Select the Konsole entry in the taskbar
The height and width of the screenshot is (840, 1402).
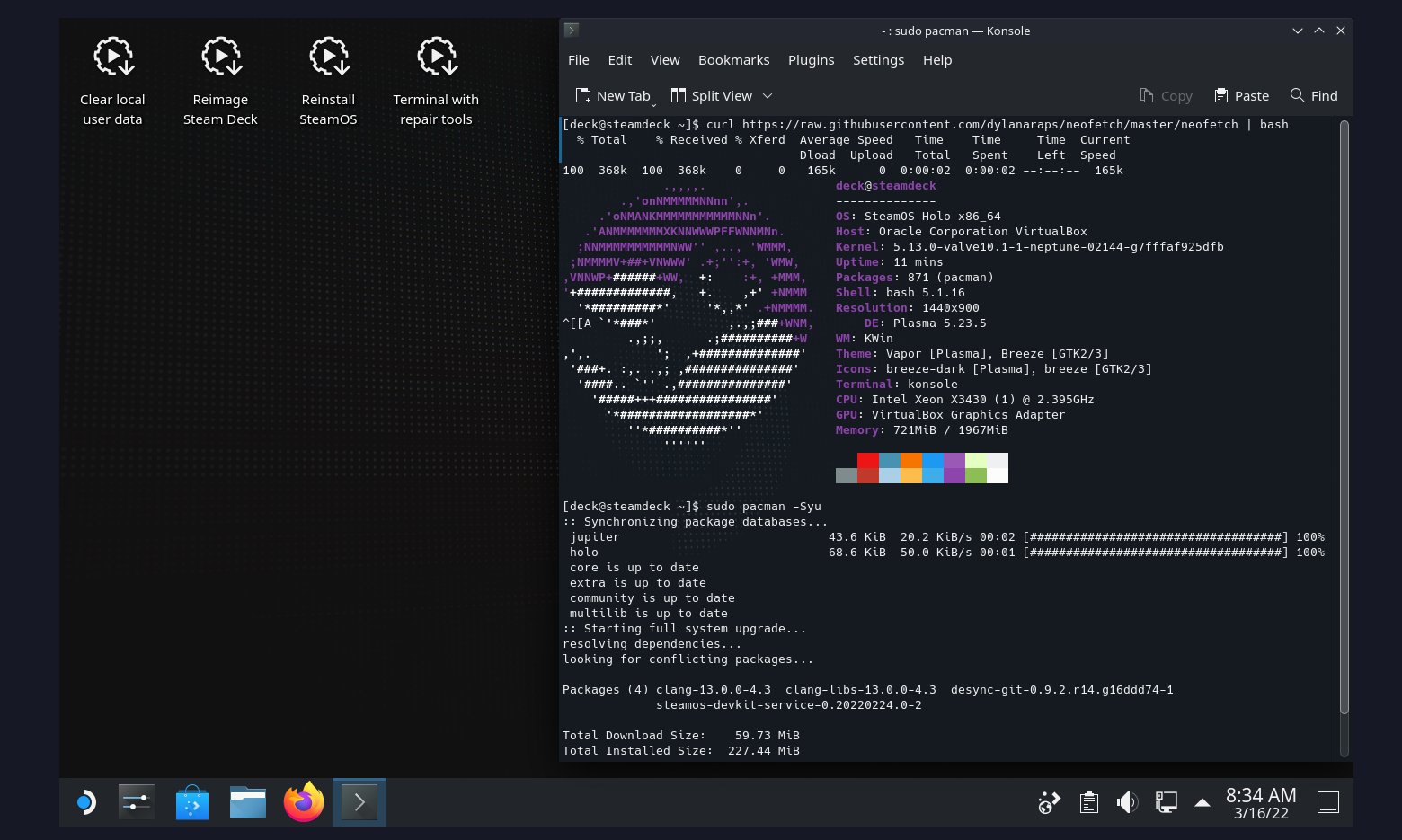[359, 802]
